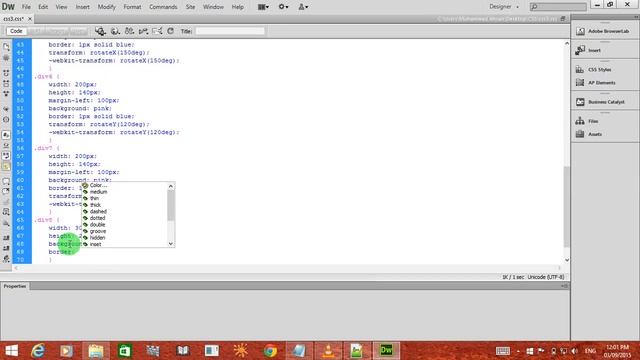Open File Explorer from the taskbar

click(x=96, y=351)
